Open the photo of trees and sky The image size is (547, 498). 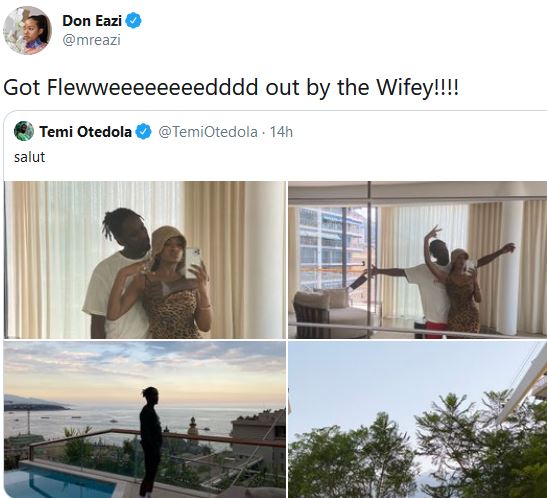click(417, 420)
